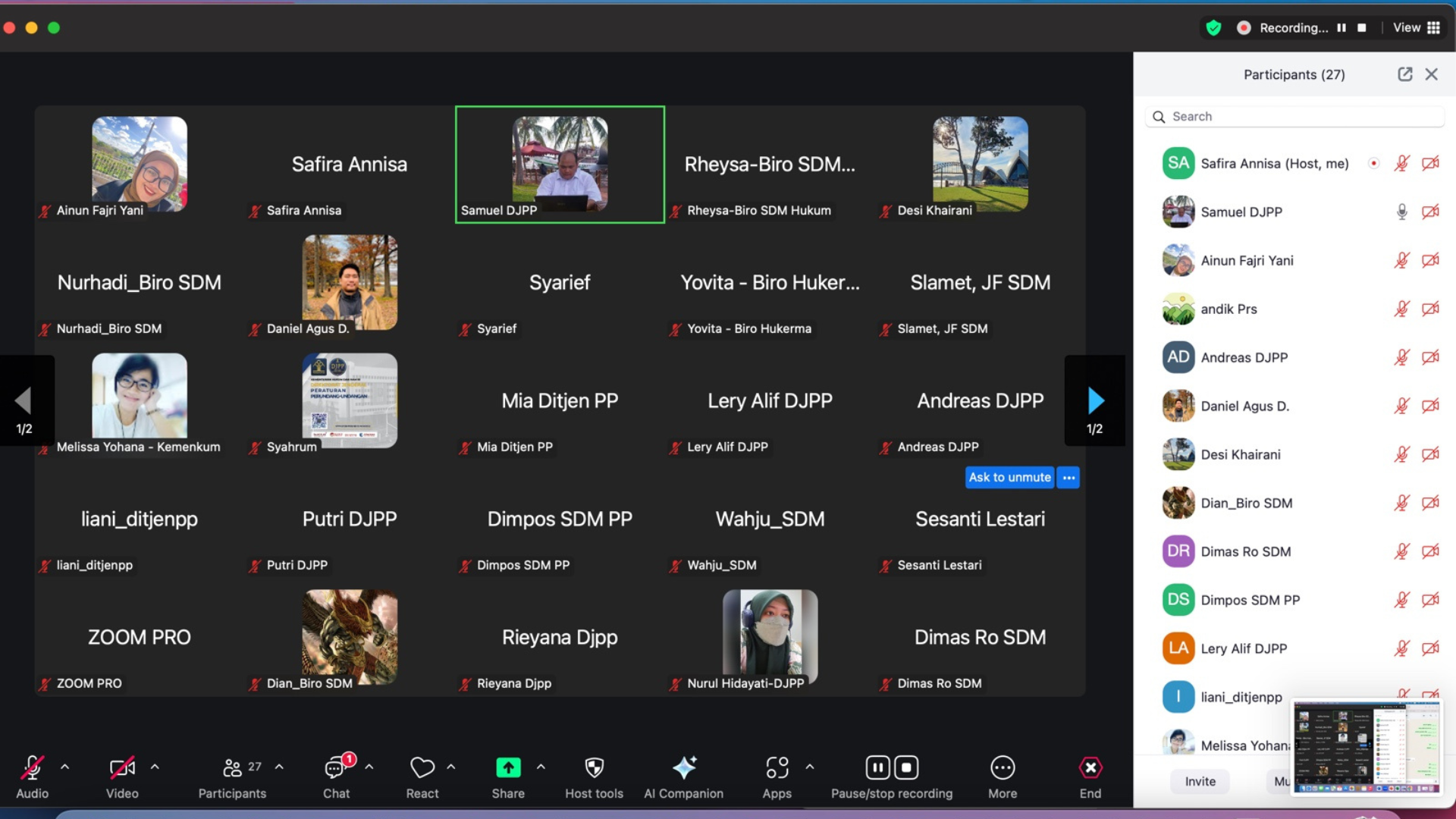This screenshot has height=819, width=1456.
Task: Click recording dot beside Safira Annisa host
Action: point(1373,164)
